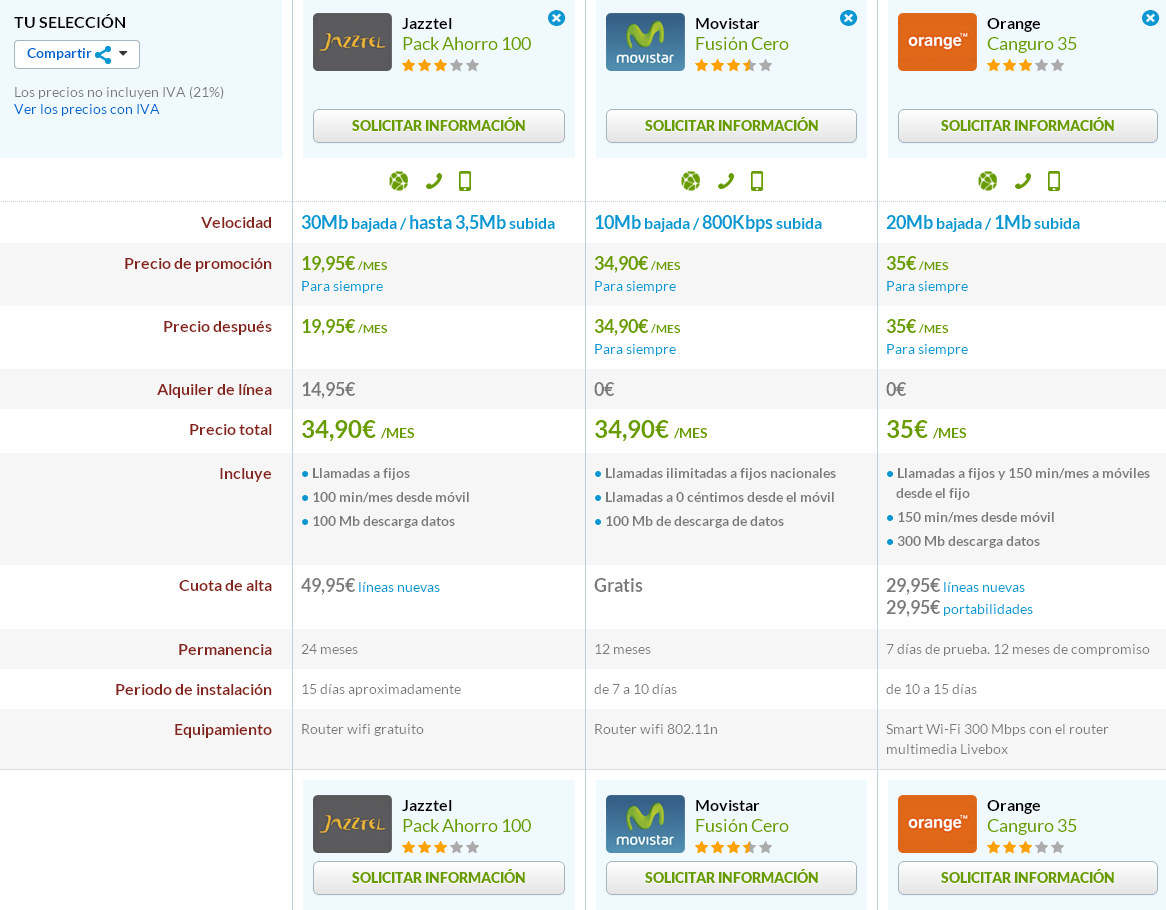The height and width of the screenshot is (910, 1166).
Task: Click 'Router wifi 802.11n' equipment cell
Action: pos(655,729)
